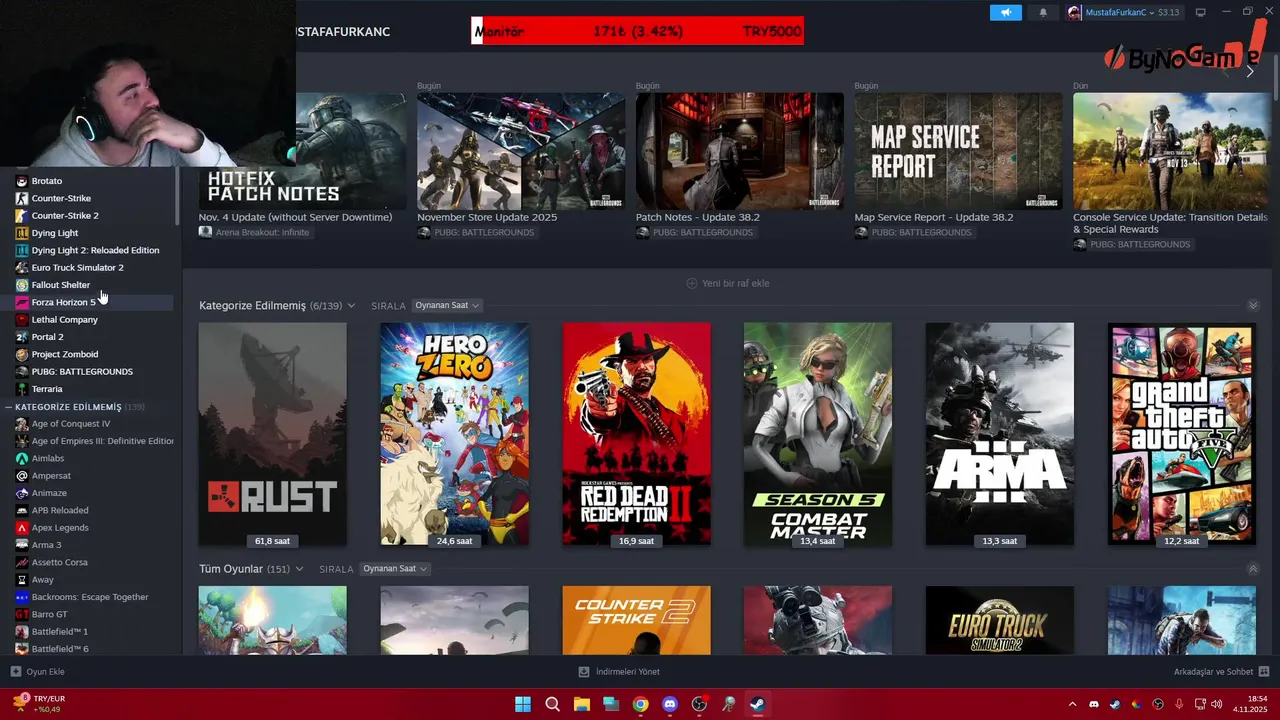Viewport: 1280px width, 720px height.
Task: Open the Combat Master Season 5 cover
Action: [818, 434]
